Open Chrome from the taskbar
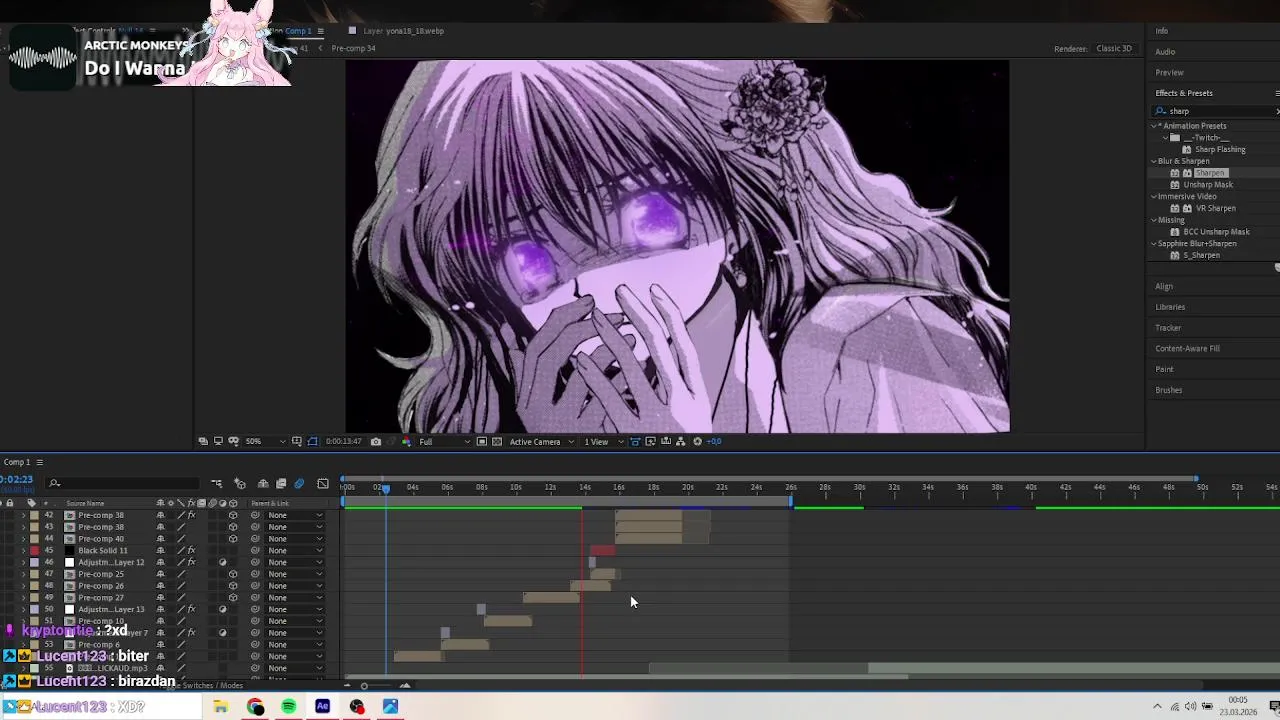Screen dimensions: 1280x720 255,707
